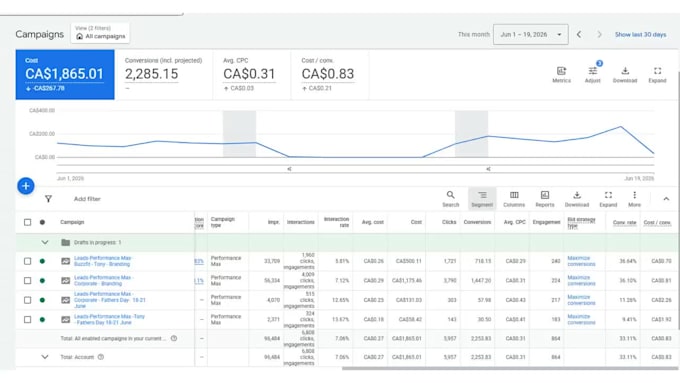Click Add filter field

point(87,199)
